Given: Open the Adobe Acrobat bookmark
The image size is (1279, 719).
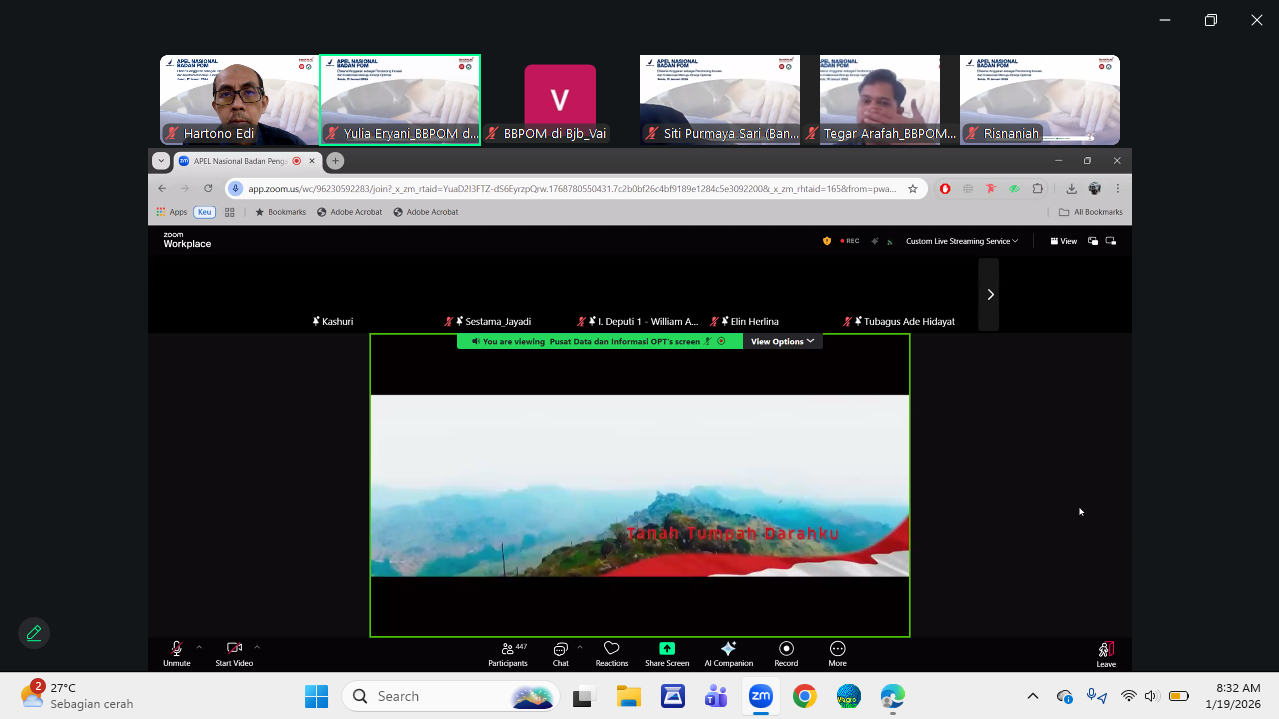Looking at the screenshot, I should [349, 212].
